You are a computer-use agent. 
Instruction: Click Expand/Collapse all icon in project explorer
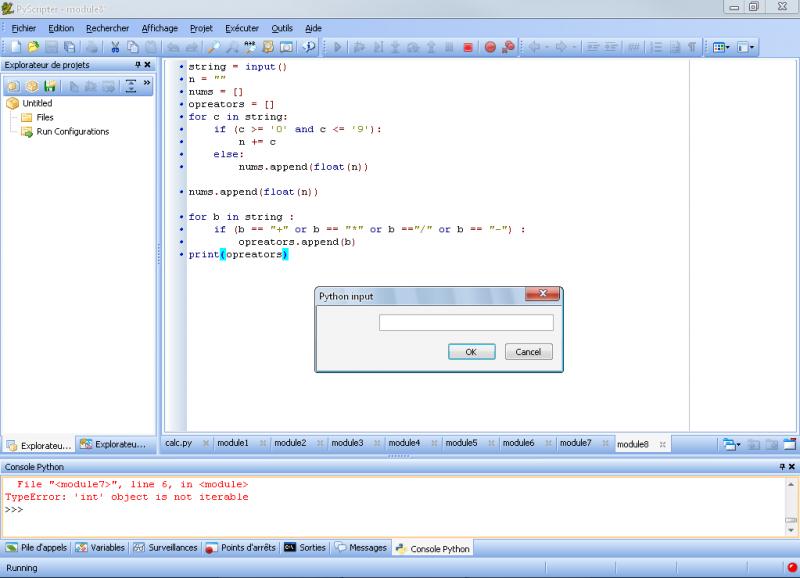131,86
